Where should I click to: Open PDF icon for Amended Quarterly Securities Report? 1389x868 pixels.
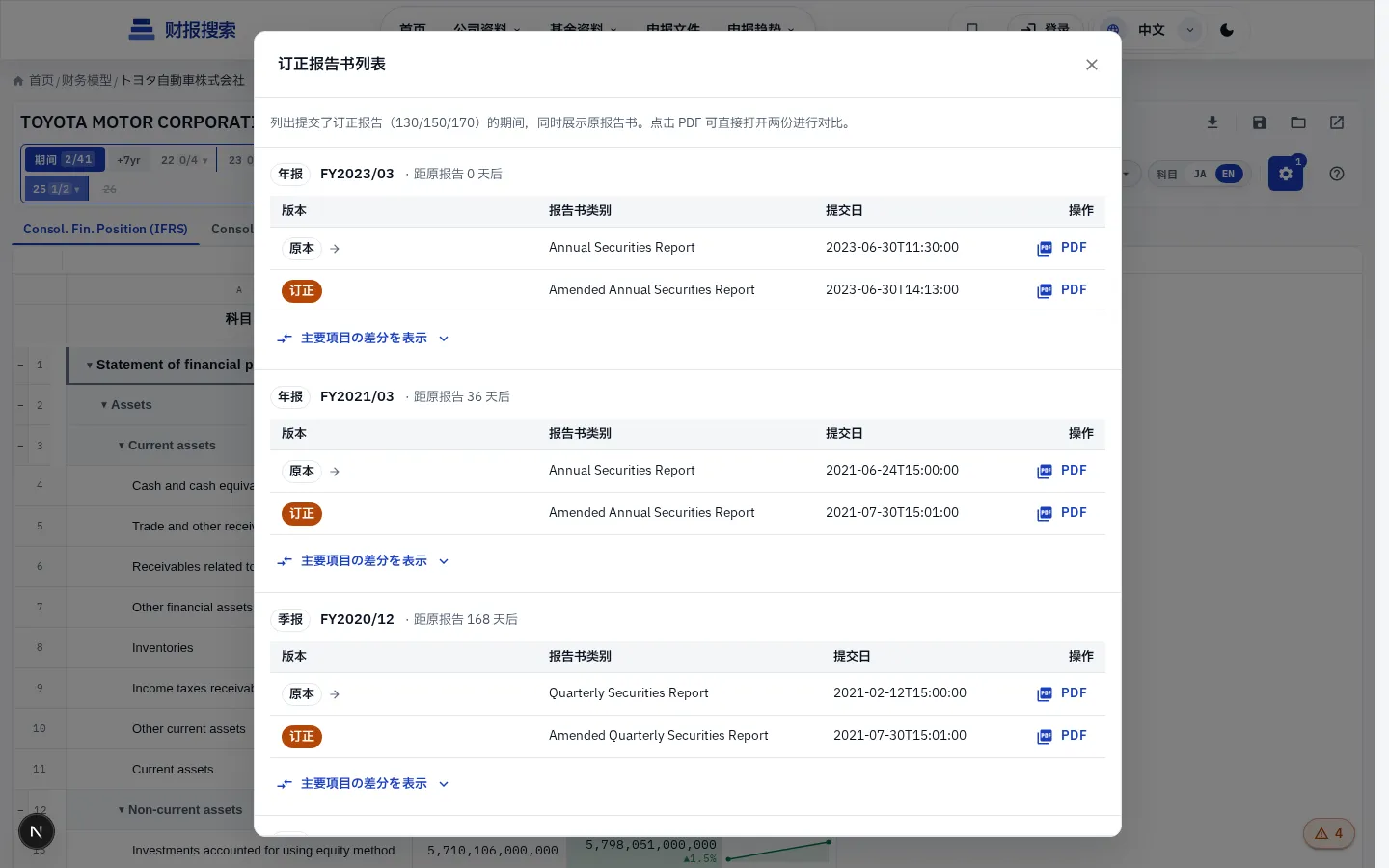click(x=1045, y=737)
